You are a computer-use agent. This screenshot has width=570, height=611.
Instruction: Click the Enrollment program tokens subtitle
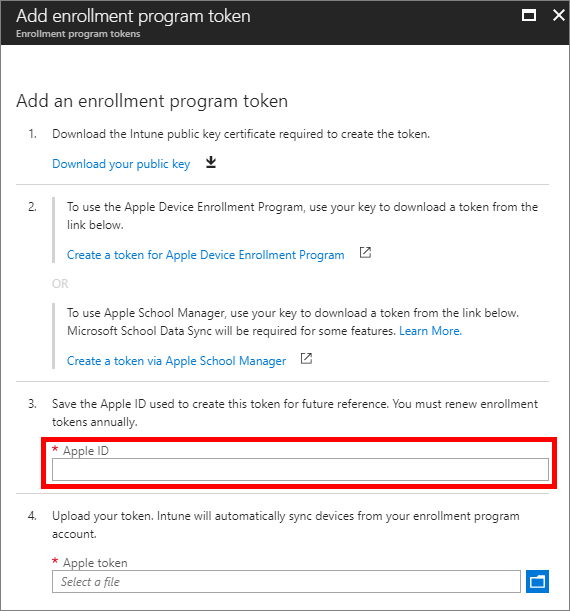78,34
